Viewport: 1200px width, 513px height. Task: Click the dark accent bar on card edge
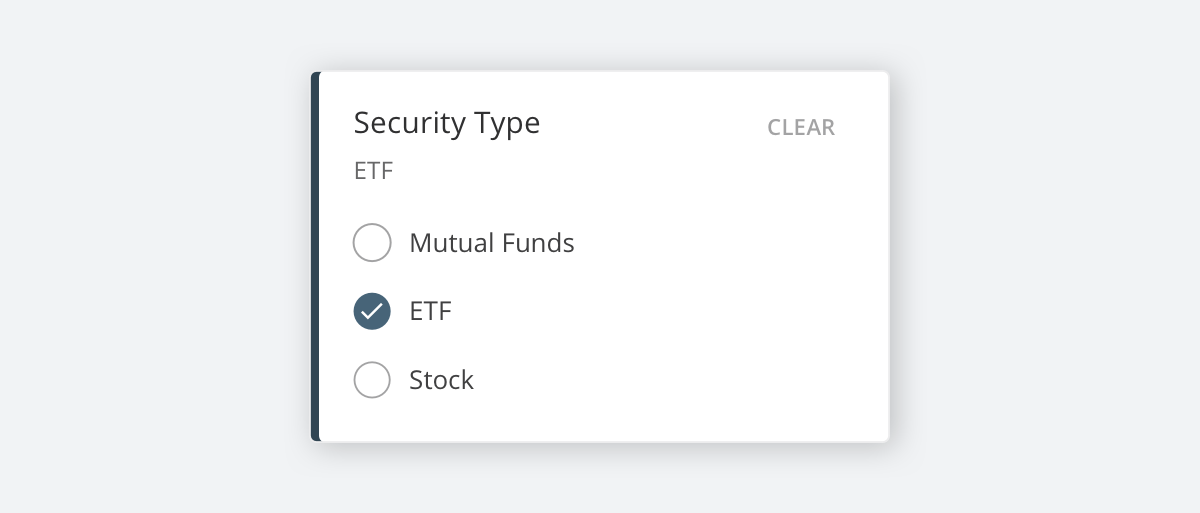click(x=315, y=256)
